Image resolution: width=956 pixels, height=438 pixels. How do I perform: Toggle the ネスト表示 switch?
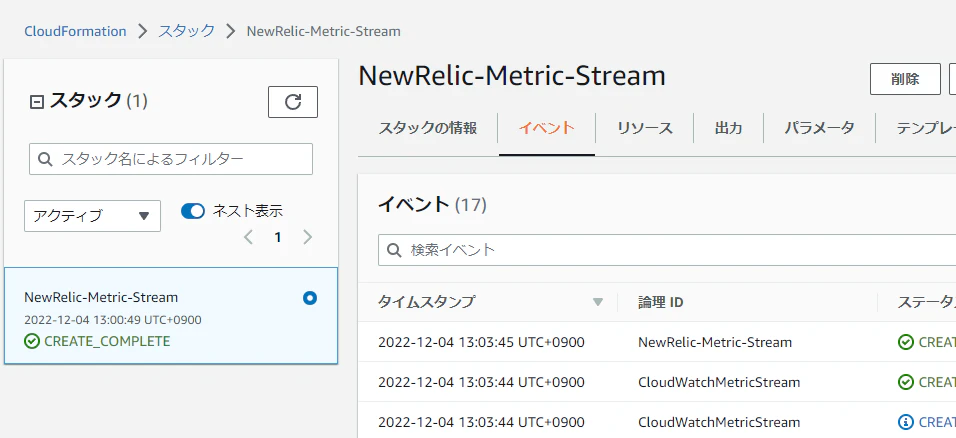coord(193,211)
